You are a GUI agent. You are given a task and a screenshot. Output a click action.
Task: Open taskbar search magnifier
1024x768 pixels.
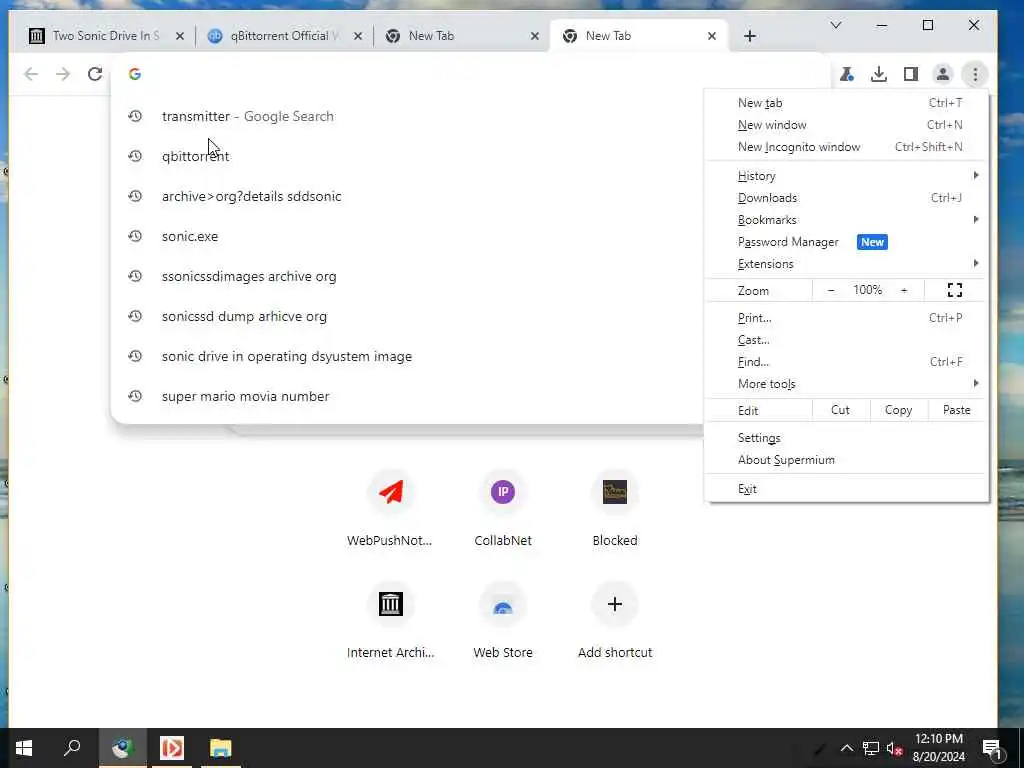tap(72, 748)
